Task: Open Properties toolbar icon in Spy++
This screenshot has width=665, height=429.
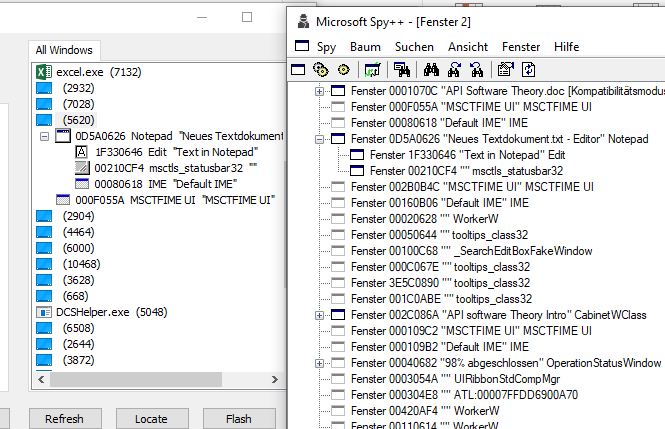Action: pyautogui.click(x=506, y=70)
